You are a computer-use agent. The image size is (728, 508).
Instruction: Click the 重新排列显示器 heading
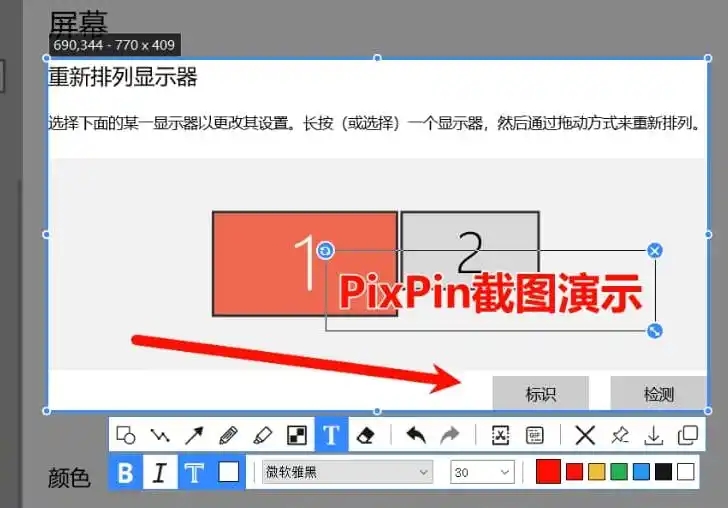[x=123, y=77]
